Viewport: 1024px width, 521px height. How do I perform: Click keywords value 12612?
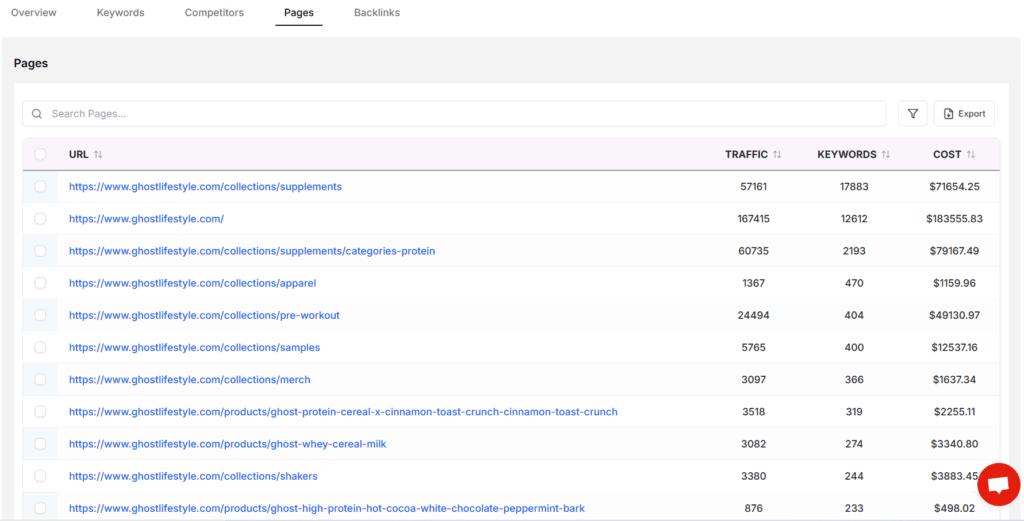tap(854, 219)
